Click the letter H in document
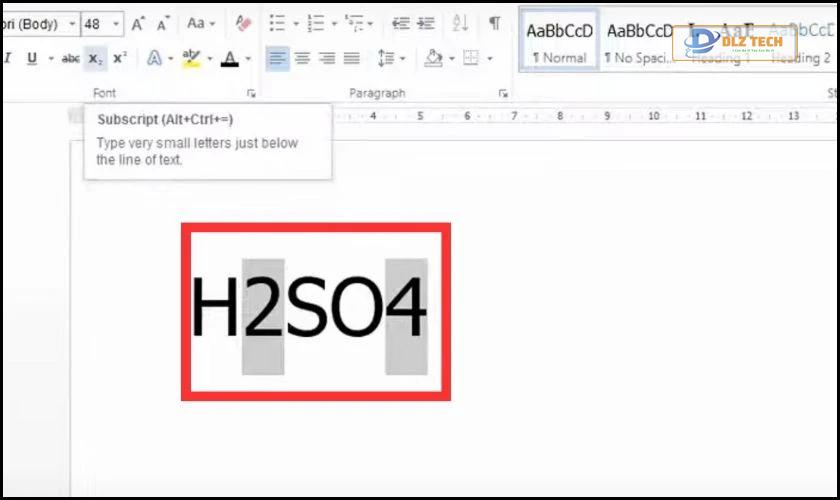This screenshot has width=840, height=500. pyautogui.click(x=214, y=307)
